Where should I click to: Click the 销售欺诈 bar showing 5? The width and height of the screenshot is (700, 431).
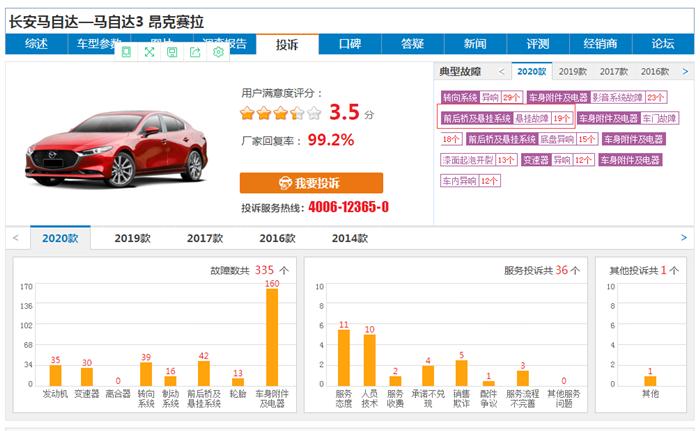point(462,373)
